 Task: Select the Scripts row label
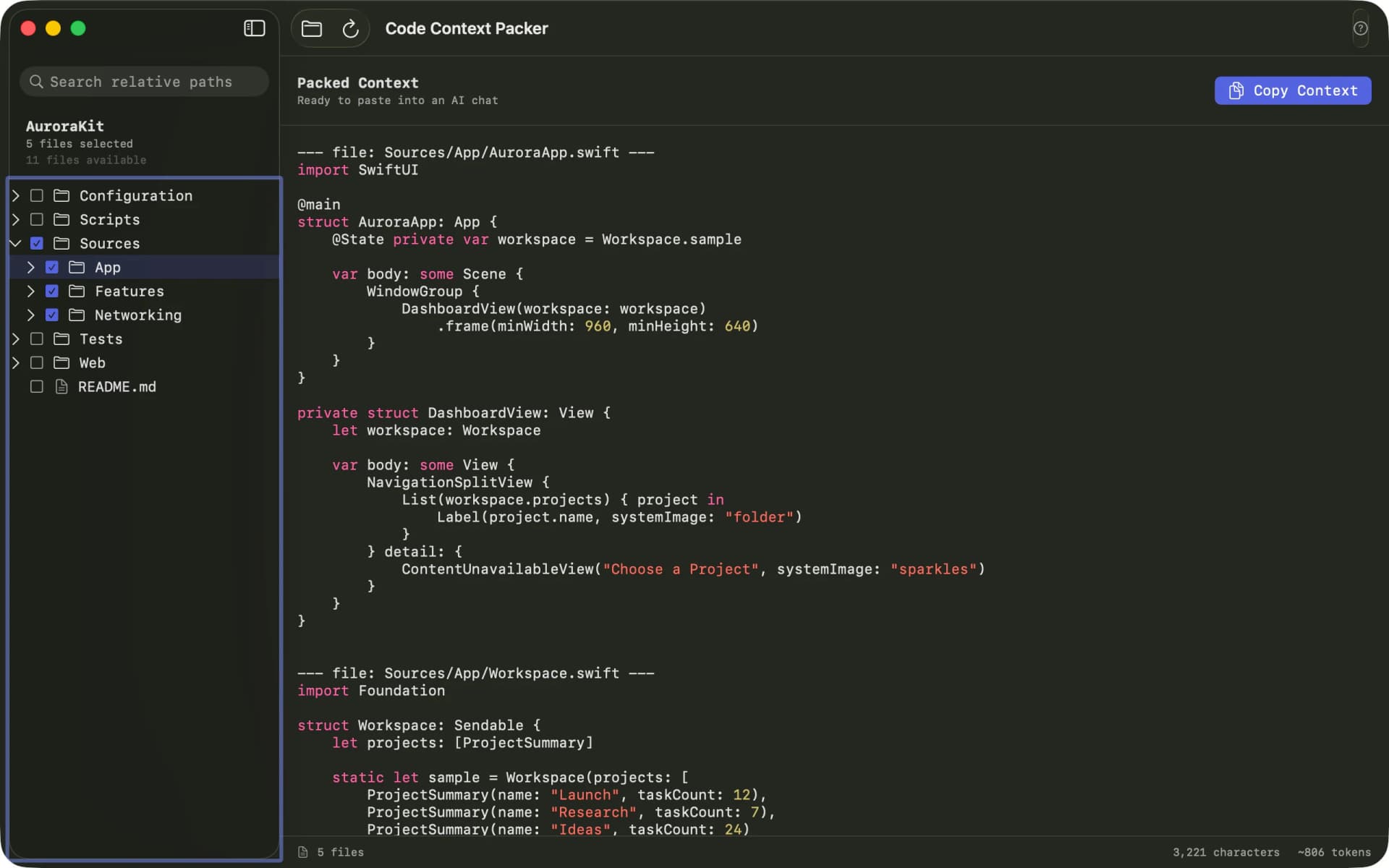click(110, 219)
